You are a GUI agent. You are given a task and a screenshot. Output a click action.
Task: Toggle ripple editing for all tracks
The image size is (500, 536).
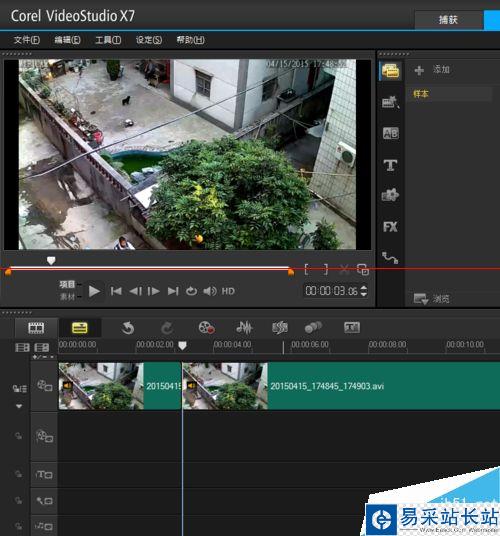pyautogui.click(x=20, y=389)
